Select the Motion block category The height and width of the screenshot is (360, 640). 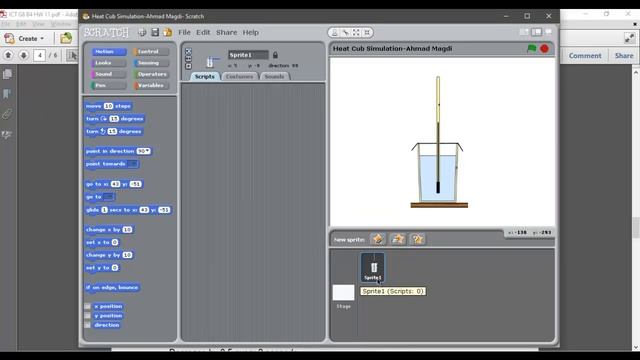pyautogui.click(x=109, y=52)
